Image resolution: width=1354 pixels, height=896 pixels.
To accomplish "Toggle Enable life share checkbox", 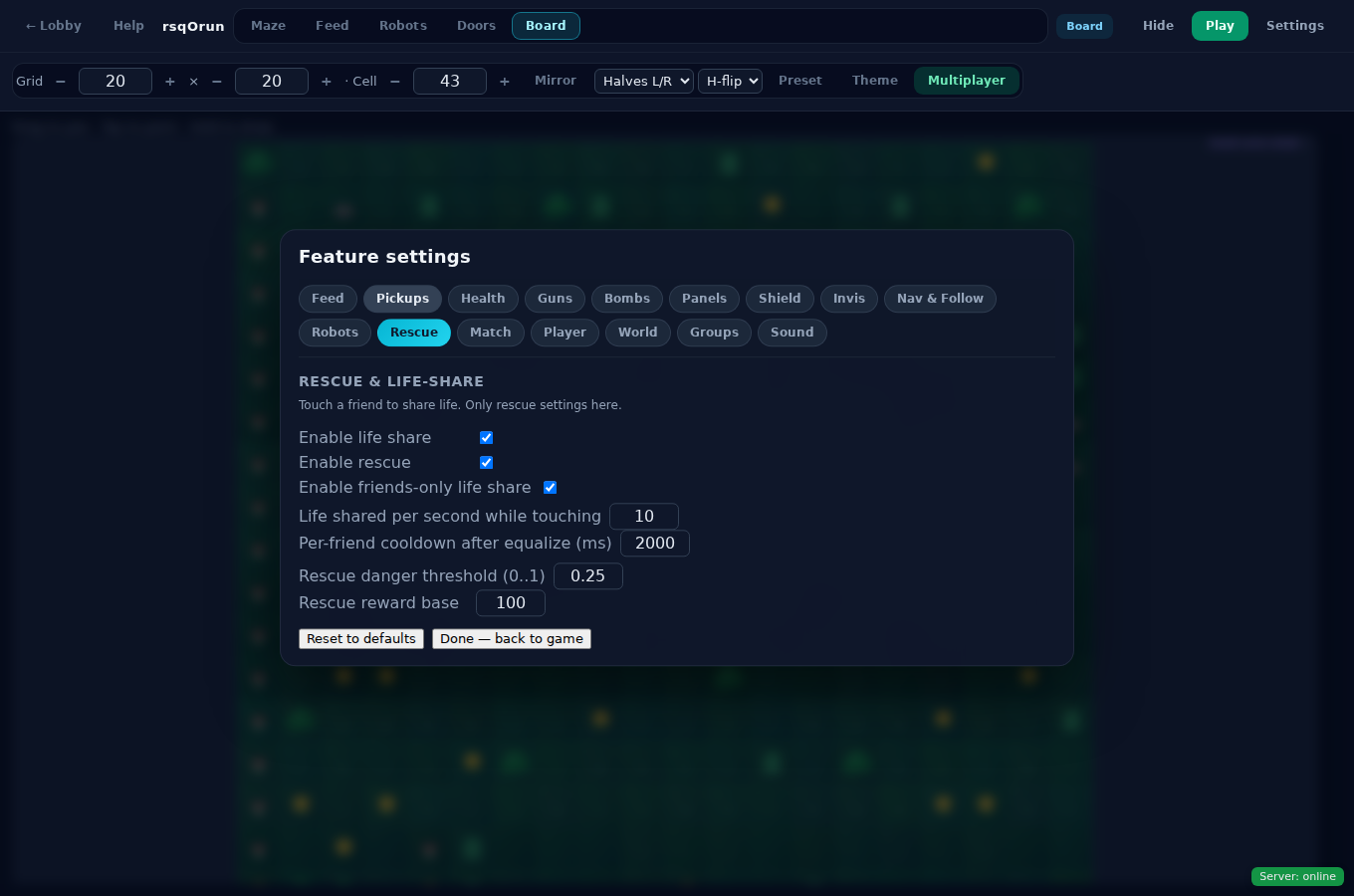I will (x=487, y=438).
